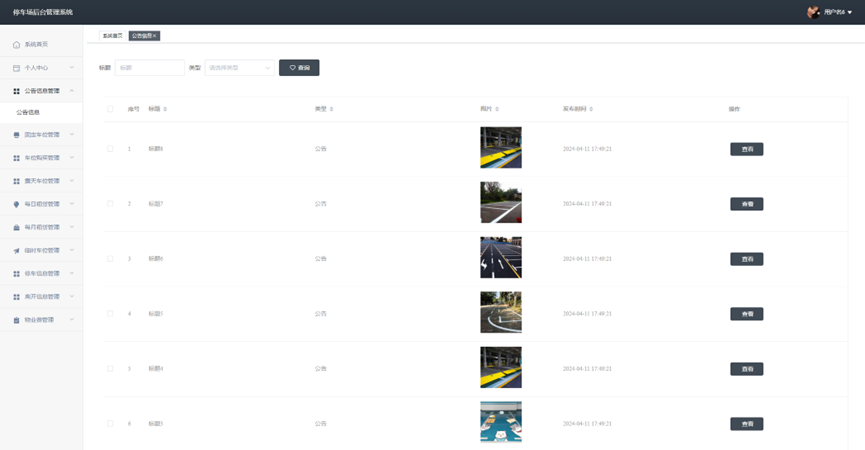Toggle the select-all checkbox in table header
The image size is (865, 450).
pyautogui.click(x=110, y=109)
